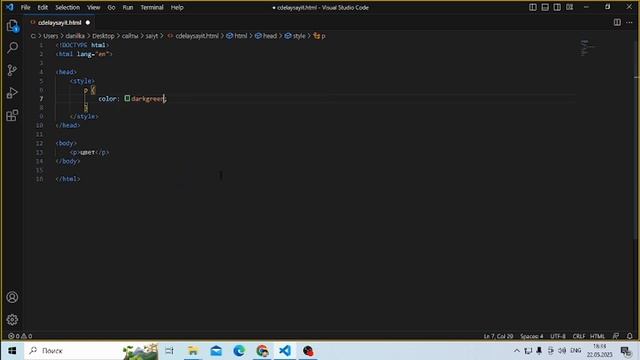Click the closing </html> tag
The height and width of the screenshot is (360, 640).
click(x=68, y=179)
